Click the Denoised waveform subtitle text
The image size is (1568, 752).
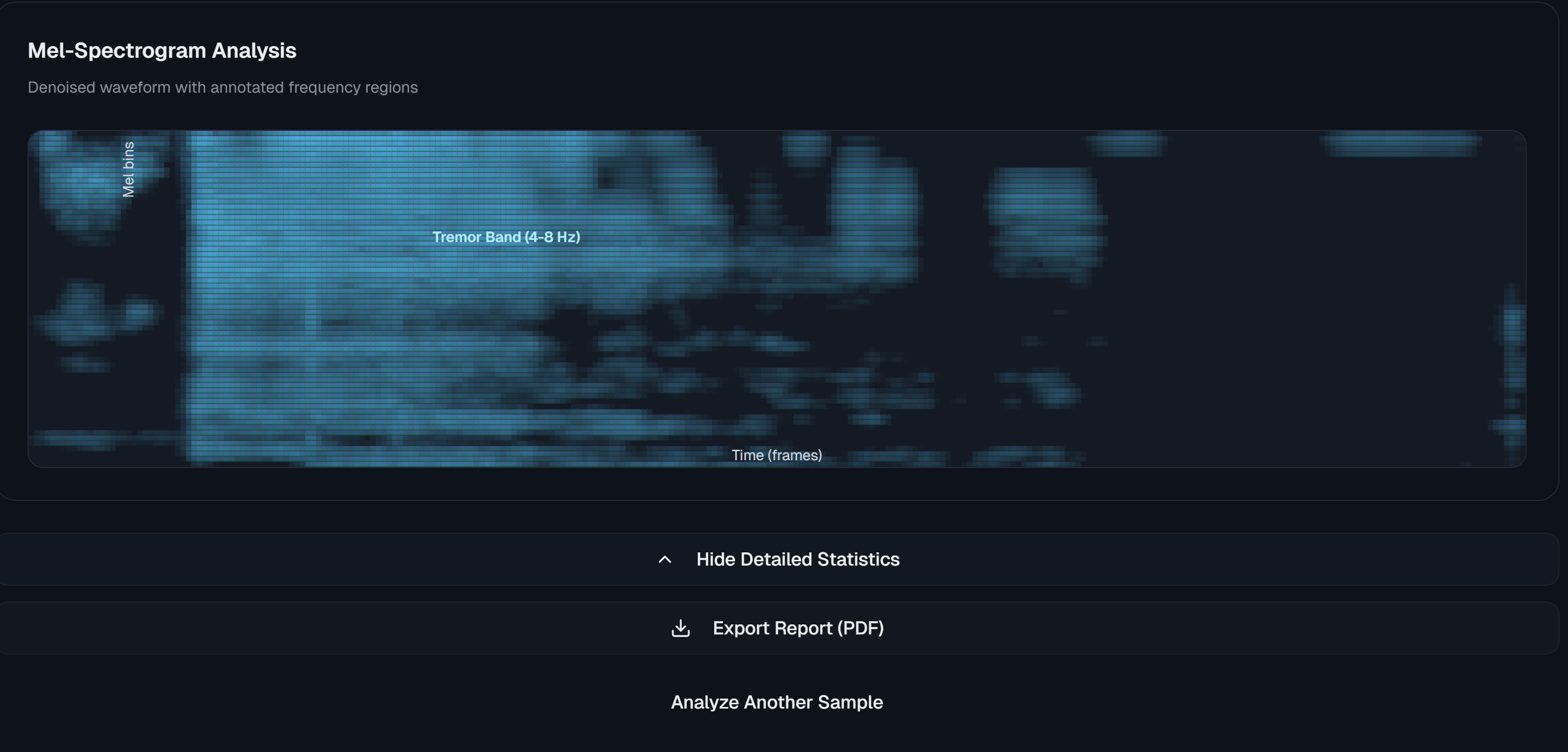[223, 88]
